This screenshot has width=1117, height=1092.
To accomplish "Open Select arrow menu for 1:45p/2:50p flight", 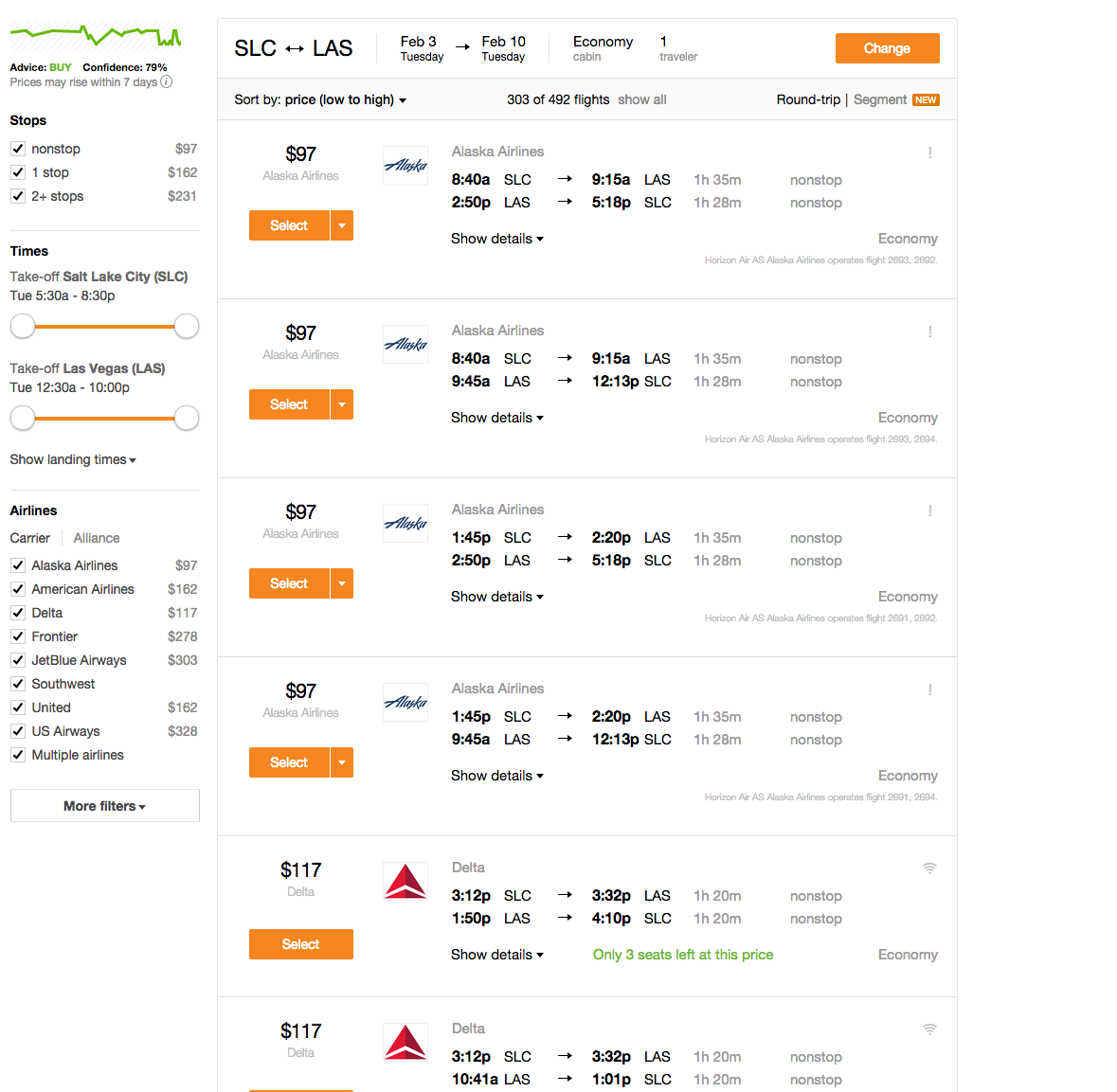I will point(342,583).
